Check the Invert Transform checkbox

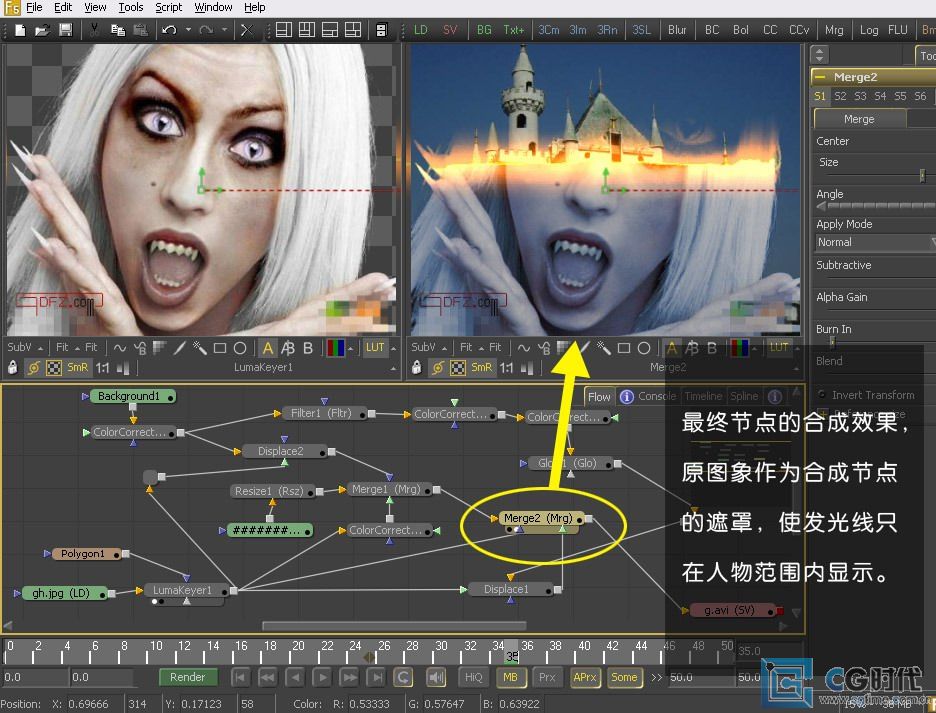822,395
